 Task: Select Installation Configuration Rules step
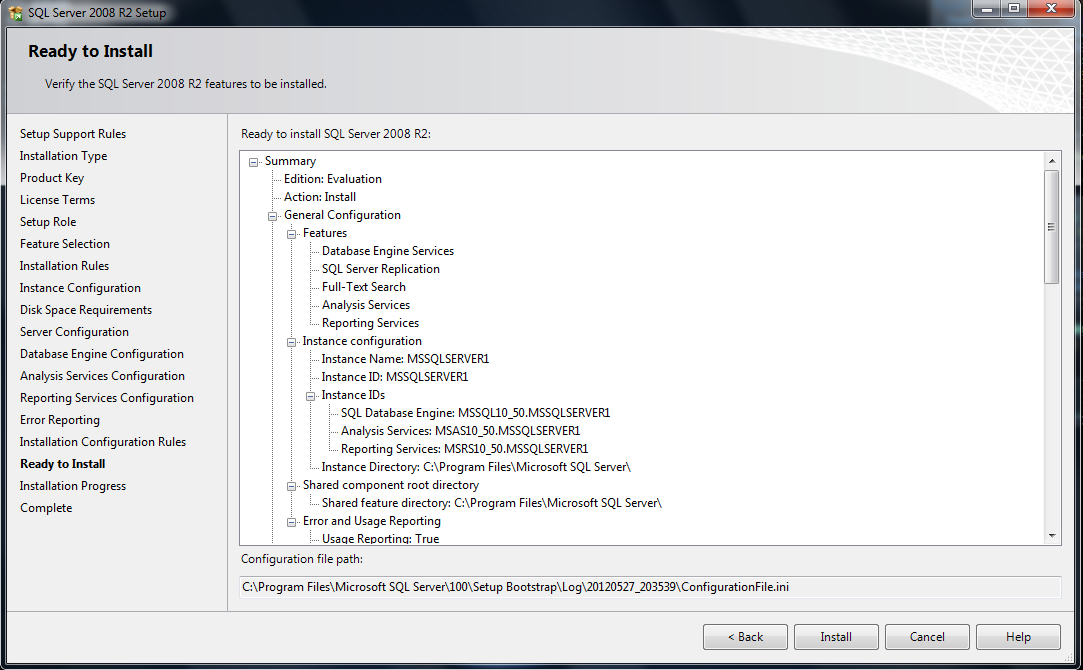tap(103, 442)
